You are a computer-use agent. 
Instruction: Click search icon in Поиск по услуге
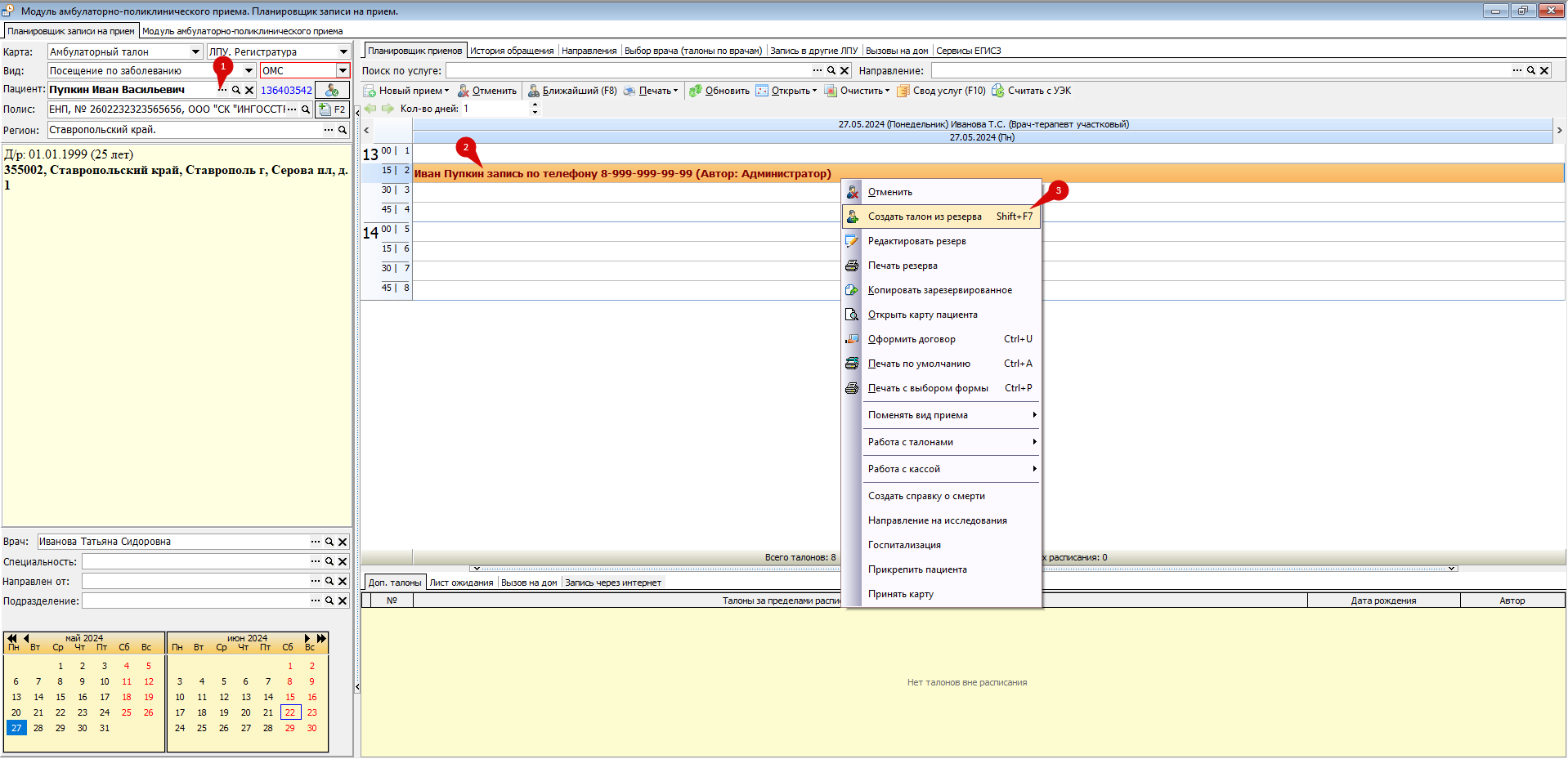click(x=831, y=71)
